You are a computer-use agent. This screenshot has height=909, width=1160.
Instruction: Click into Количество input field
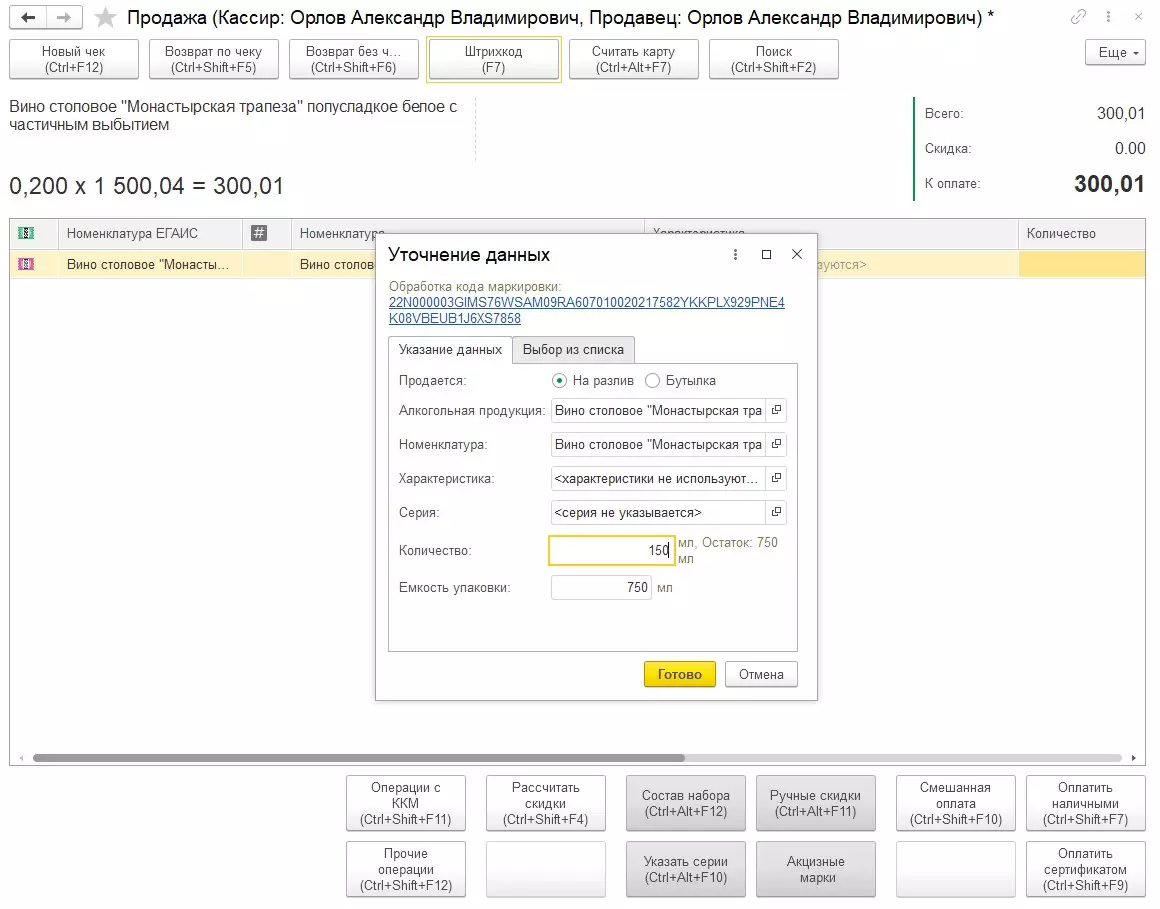click(x=612, y=550)
